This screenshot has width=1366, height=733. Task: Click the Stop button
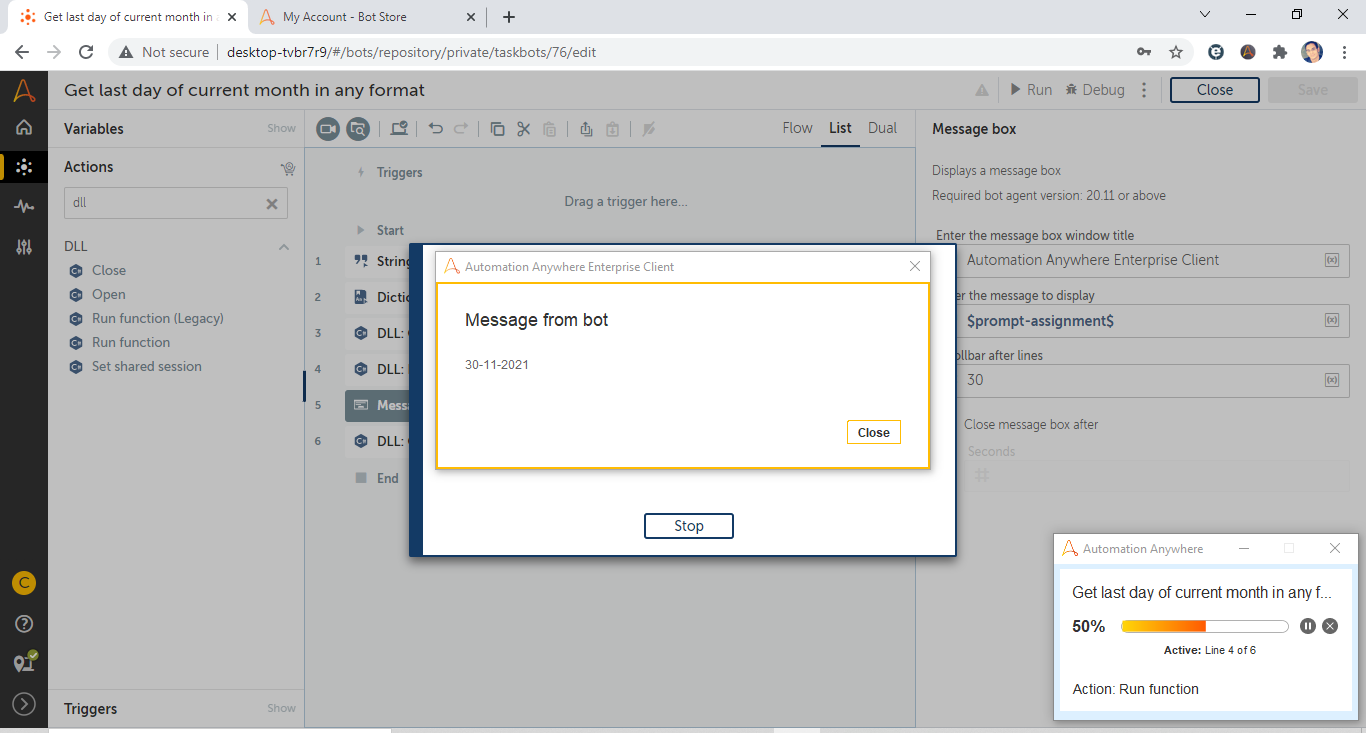point(688,526)
